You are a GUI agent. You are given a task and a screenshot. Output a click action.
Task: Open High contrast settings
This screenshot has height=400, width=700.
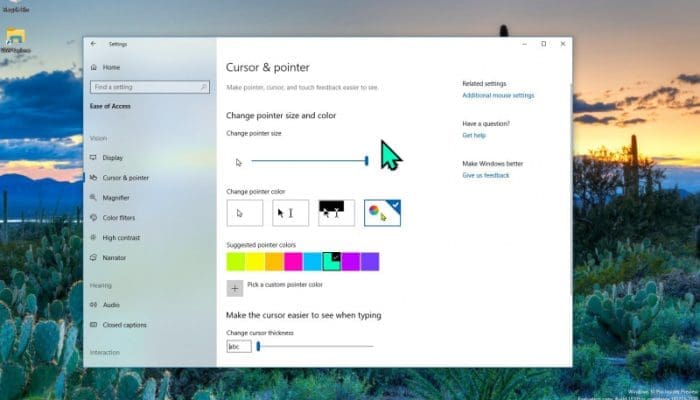(121, 238)
